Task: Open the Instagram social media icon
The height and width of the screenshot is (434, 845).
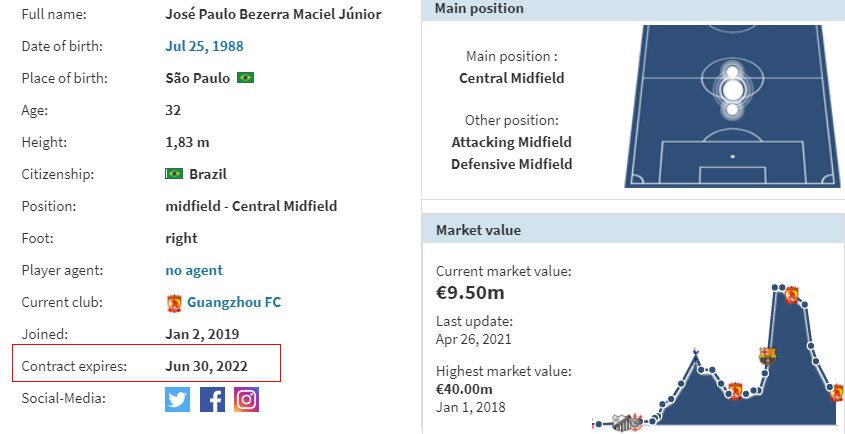Action: (246, 399)
